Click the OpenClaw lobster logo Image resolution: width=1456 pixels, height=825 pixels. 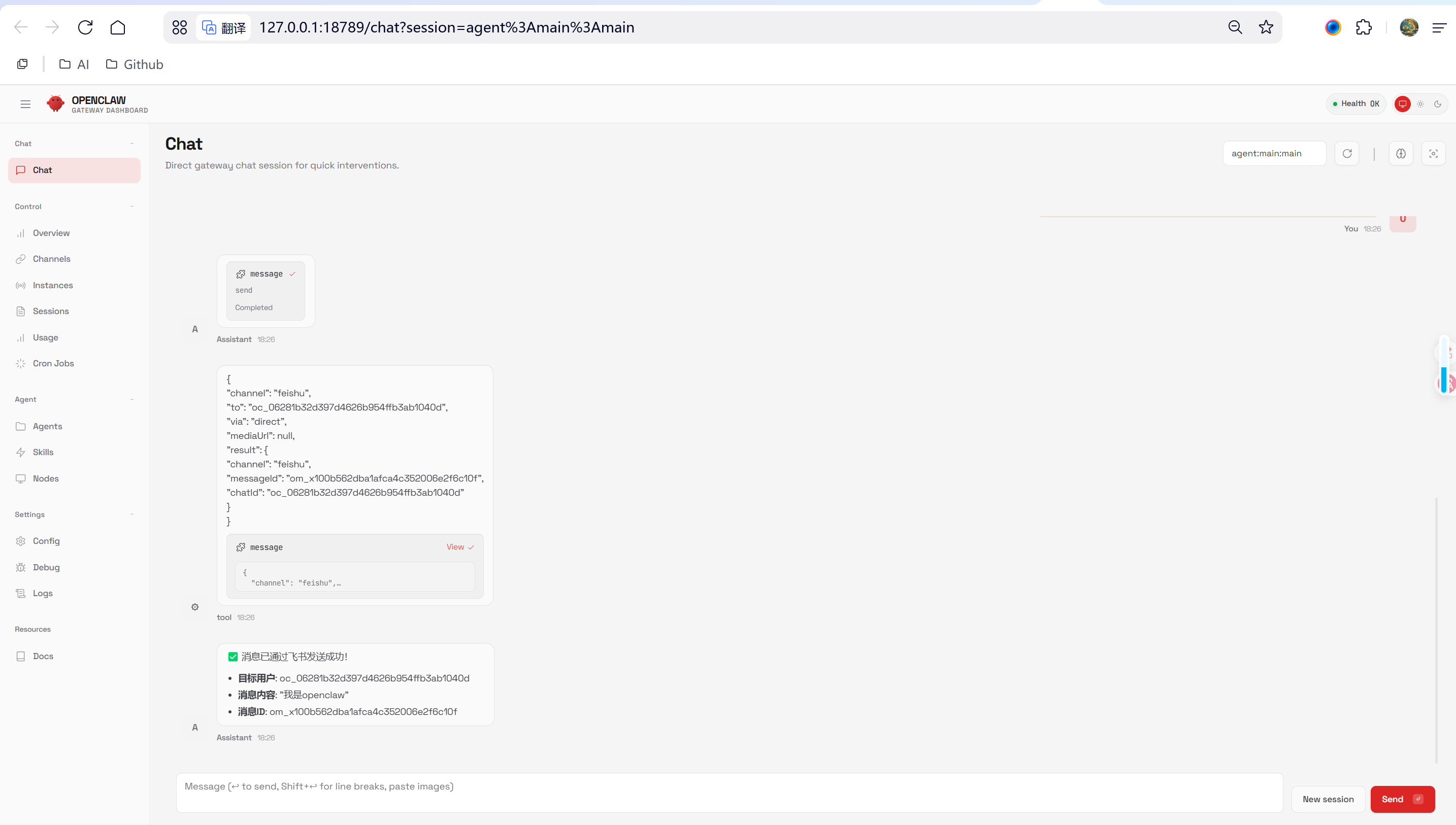[x=55, y=104]
